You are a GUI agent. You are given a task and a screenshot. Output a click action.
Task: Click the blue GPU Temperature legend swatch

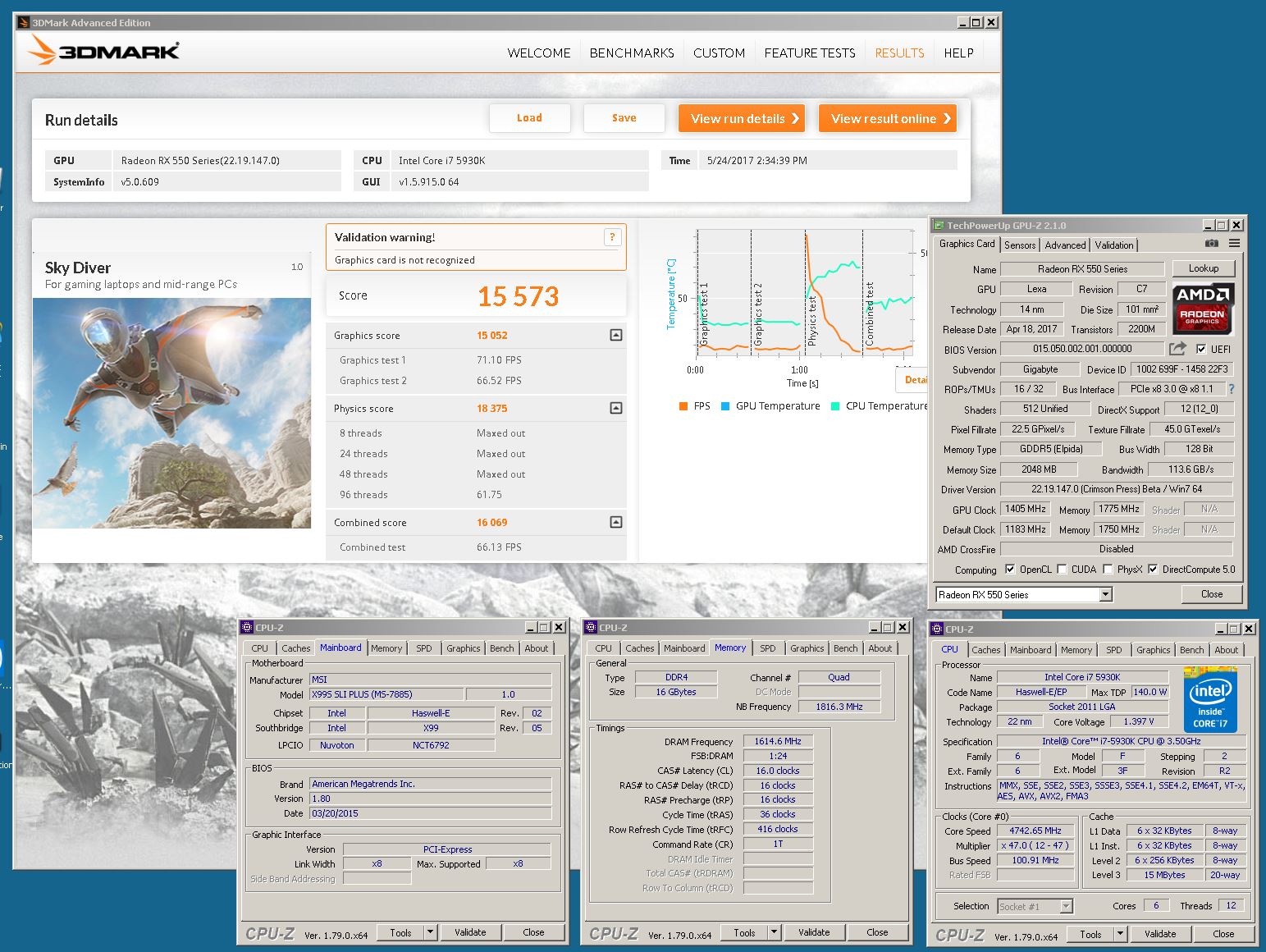pyautogui.click(x=725, y=406)
